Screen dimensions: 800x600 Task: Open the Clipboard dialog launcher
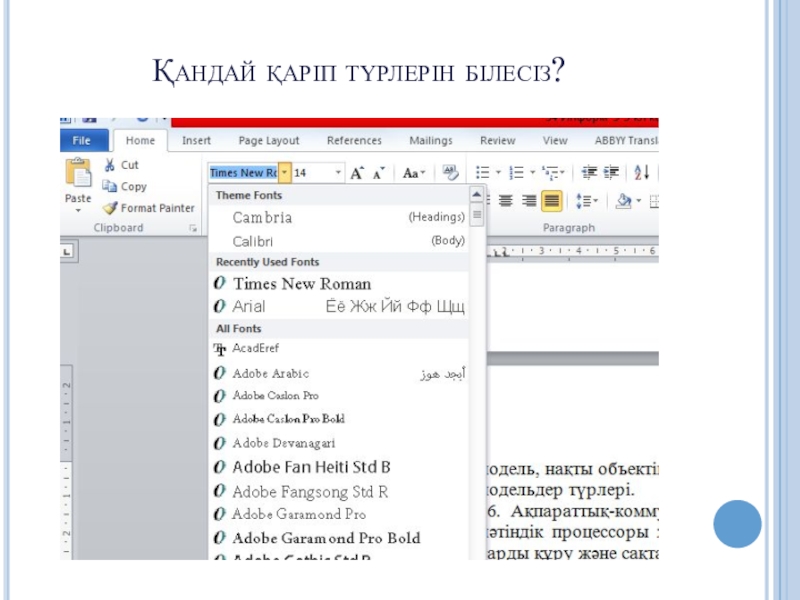[x=193, y=229]
